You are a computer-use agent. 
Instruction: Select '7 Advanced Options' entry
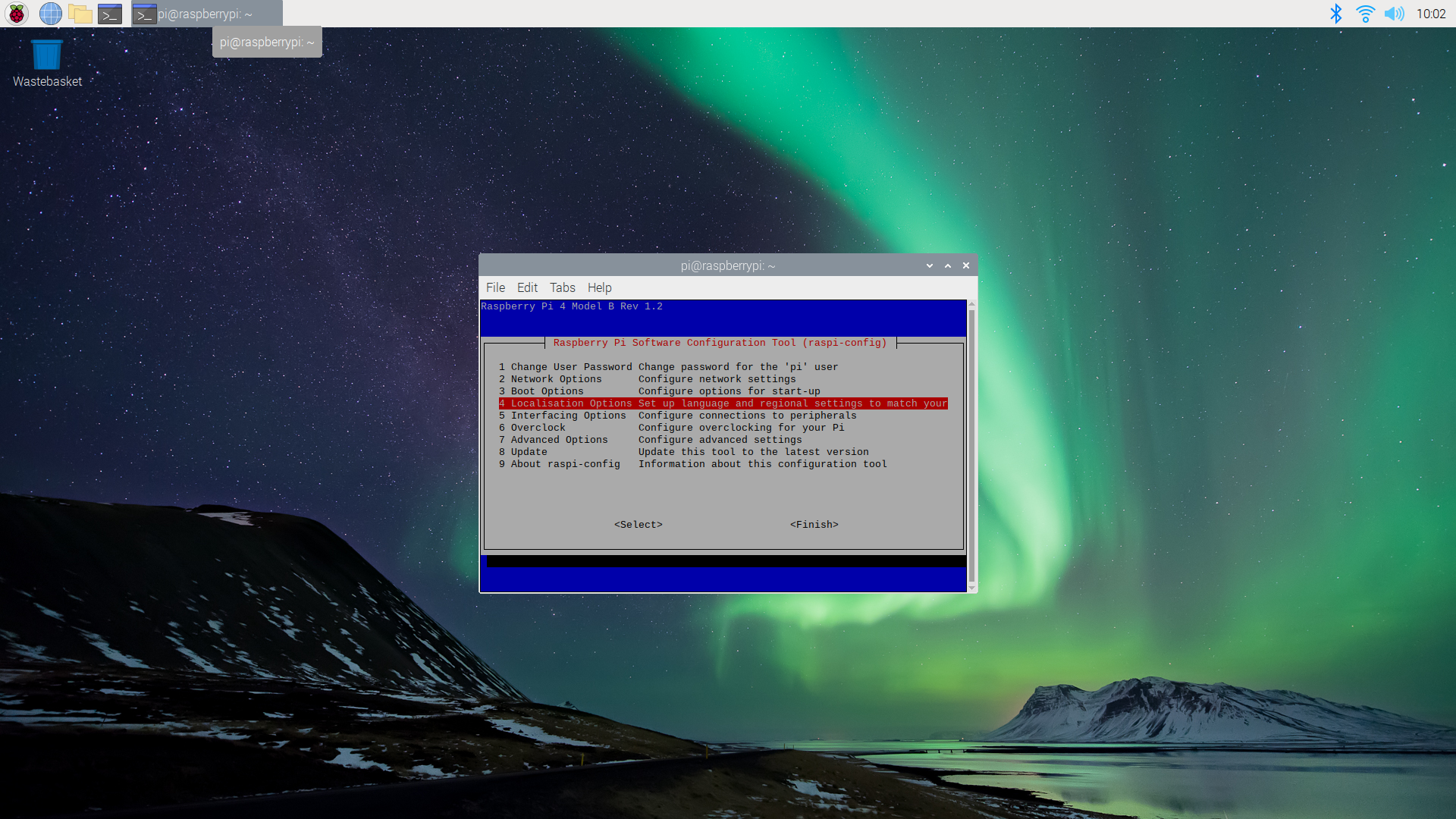point(723,440)
